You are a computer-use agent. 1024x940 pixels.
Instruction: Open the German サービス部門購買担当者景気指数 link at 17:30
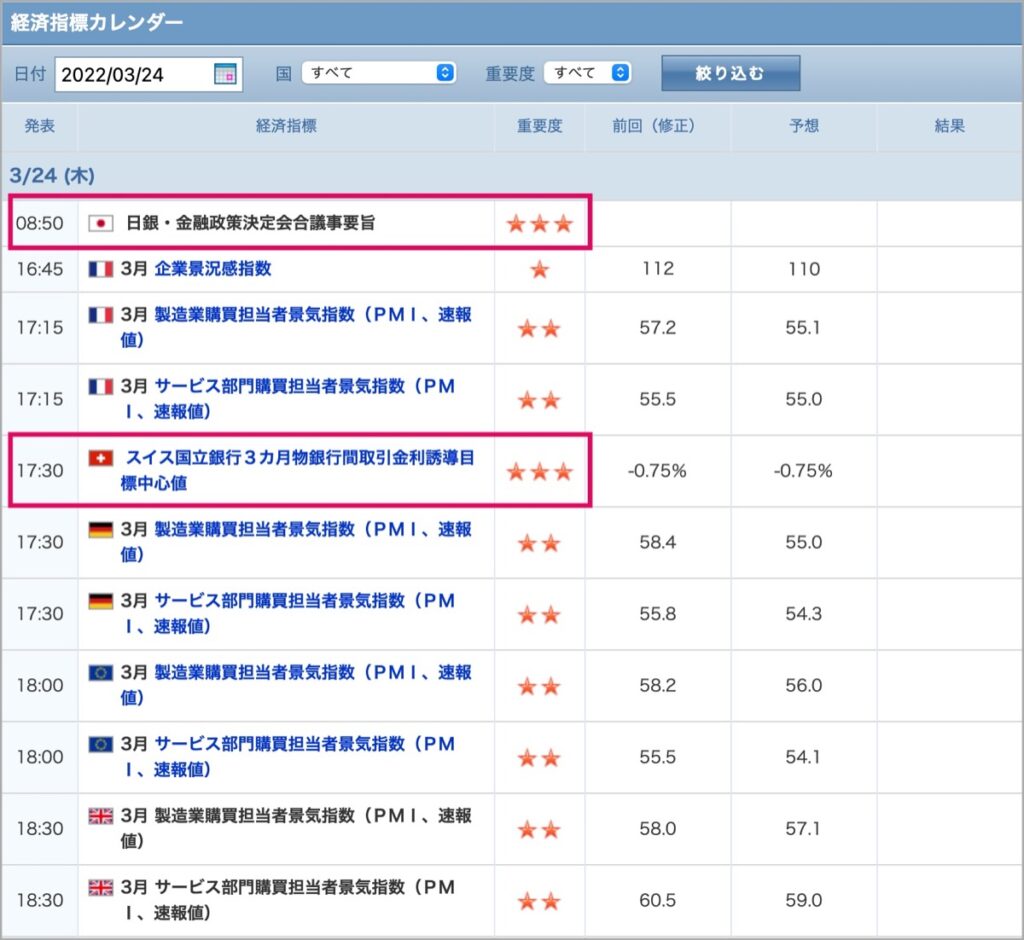tap(288, 613)
